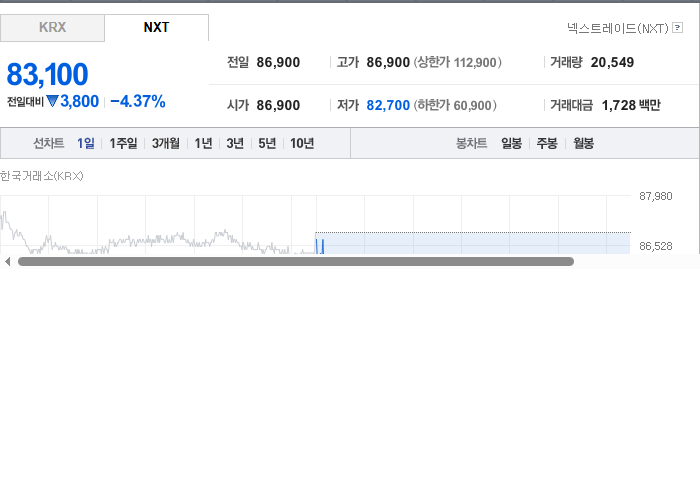Click the 거래대금 value 1,728 백만
This screenshot has width=700, height=490.
tap(631, 105)
